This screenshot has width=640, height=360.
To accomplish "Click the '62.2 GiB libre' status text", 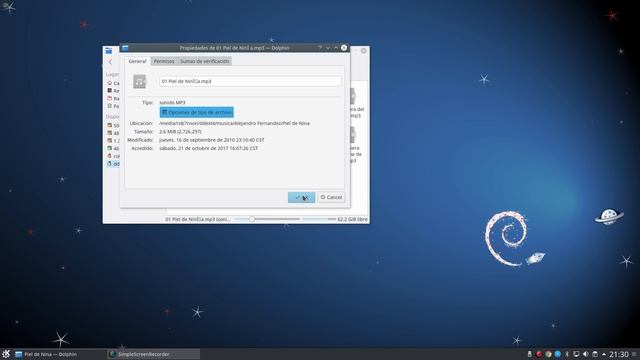I will 353,219.
